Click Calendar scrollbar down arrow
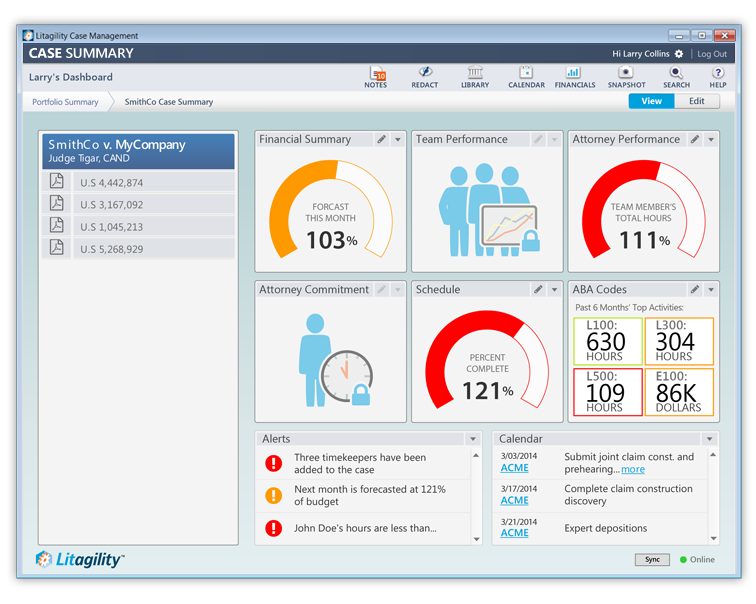Viewport: 756px width, 604px height. pyautogui.click(x=714, y=538)
